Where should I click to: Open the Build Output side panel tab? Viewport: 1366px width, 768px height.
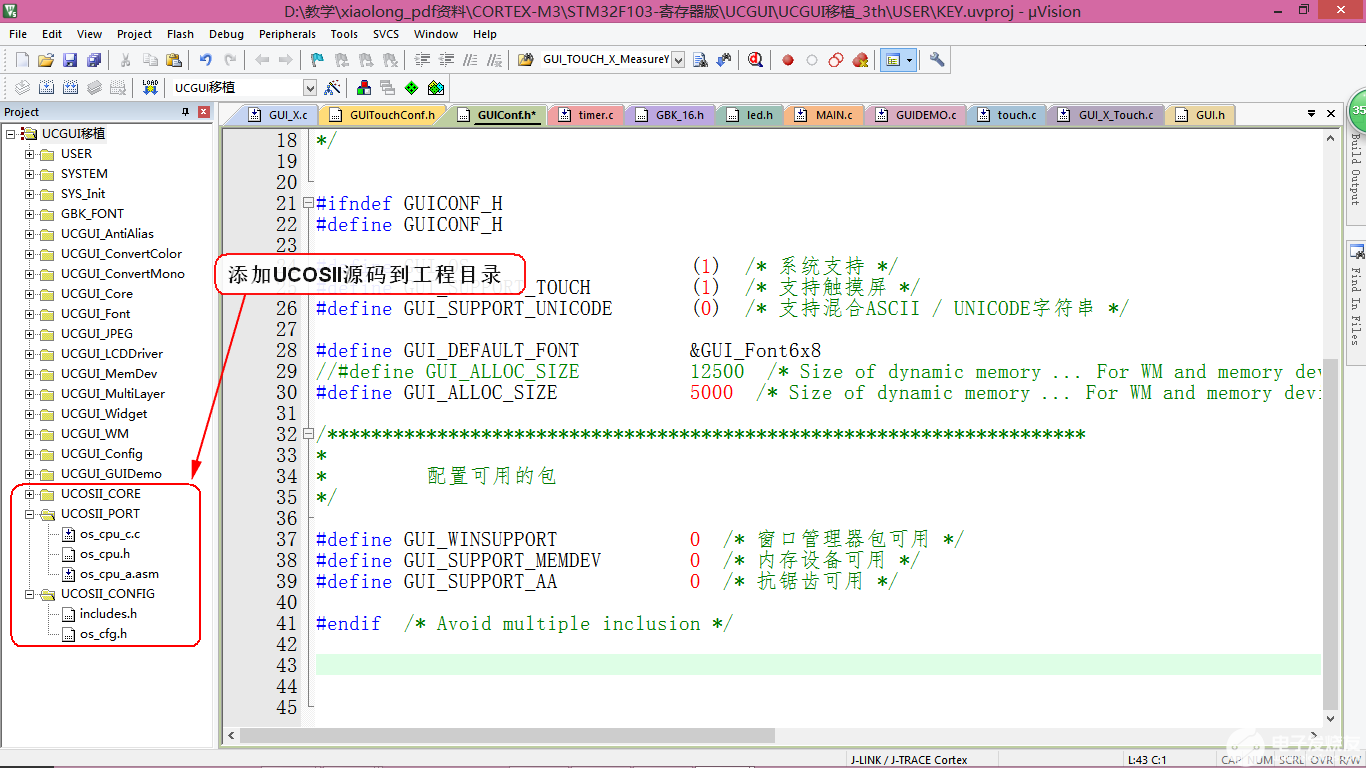coord(1356,170)
